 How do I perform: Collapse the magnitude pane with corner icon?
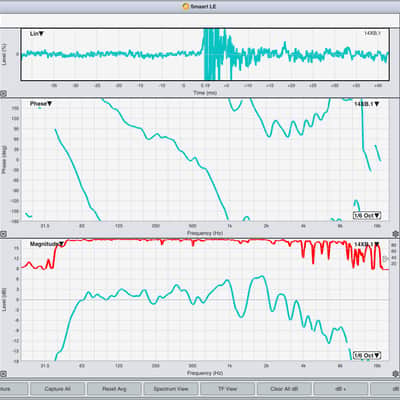click(x=3, y=374)
